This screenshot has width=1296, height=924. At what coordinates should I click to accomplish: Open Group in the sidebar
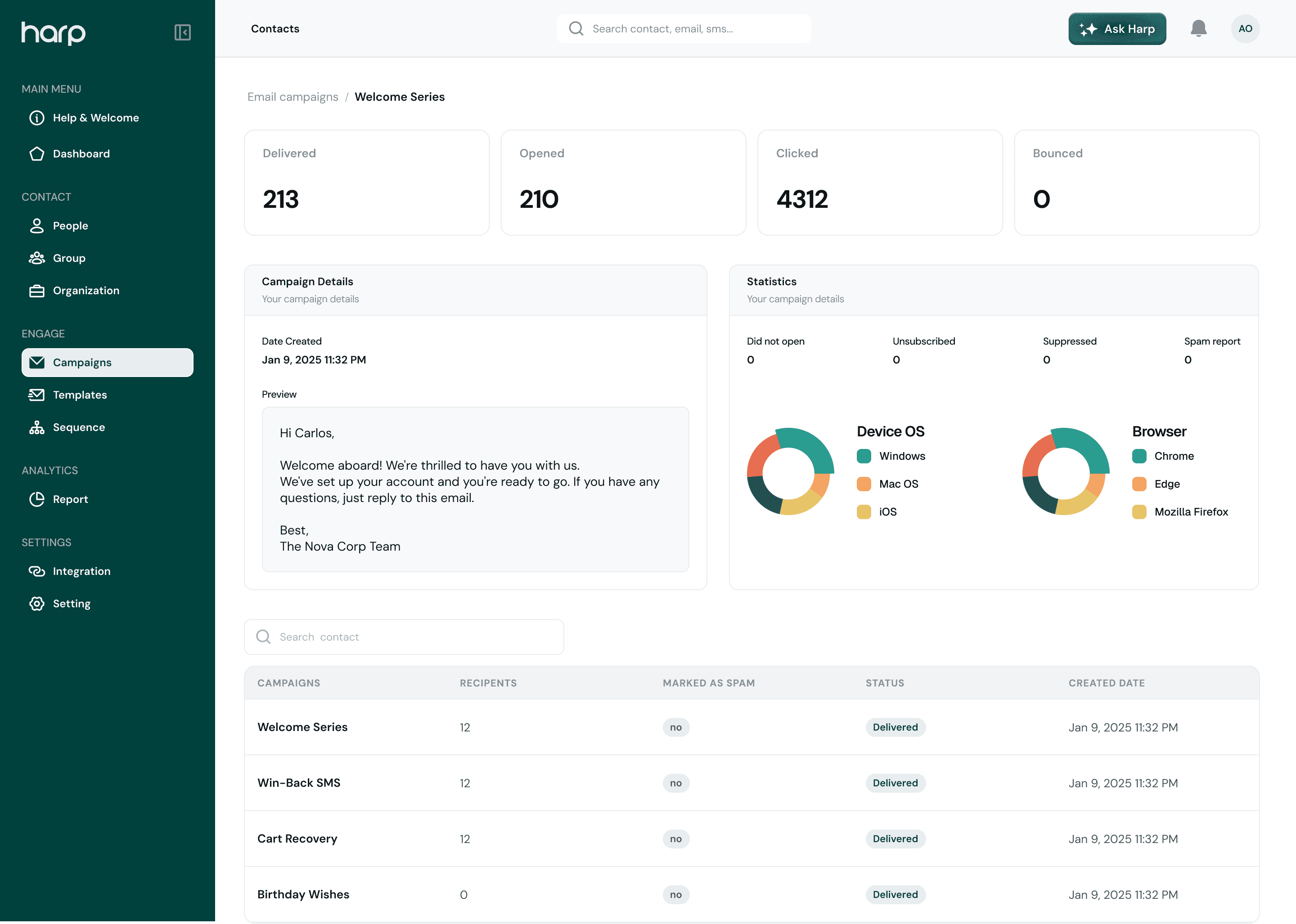click(x=108, y=258)
